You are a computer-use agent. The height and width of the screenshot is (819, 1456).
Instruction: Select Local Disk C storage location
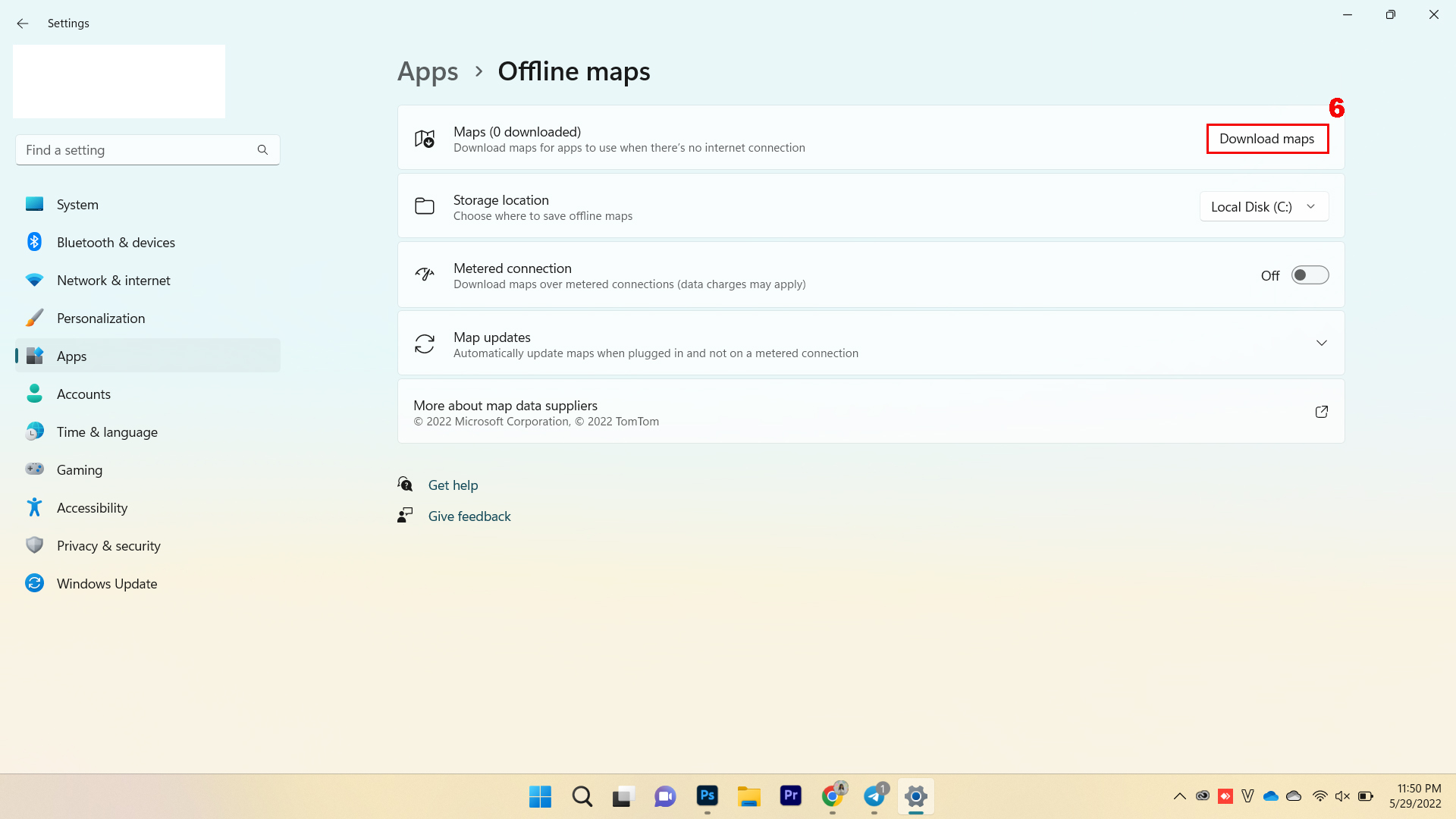1263,206
